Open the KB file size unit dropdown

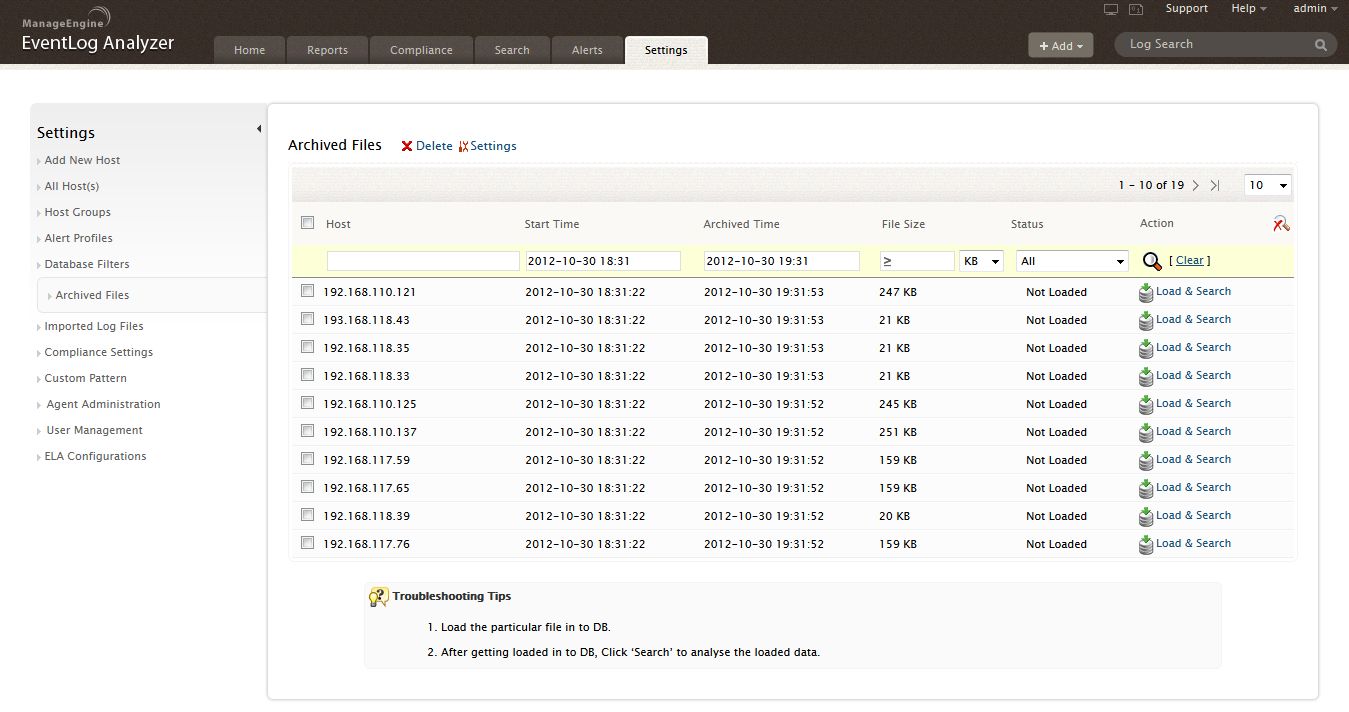(981, 261)
